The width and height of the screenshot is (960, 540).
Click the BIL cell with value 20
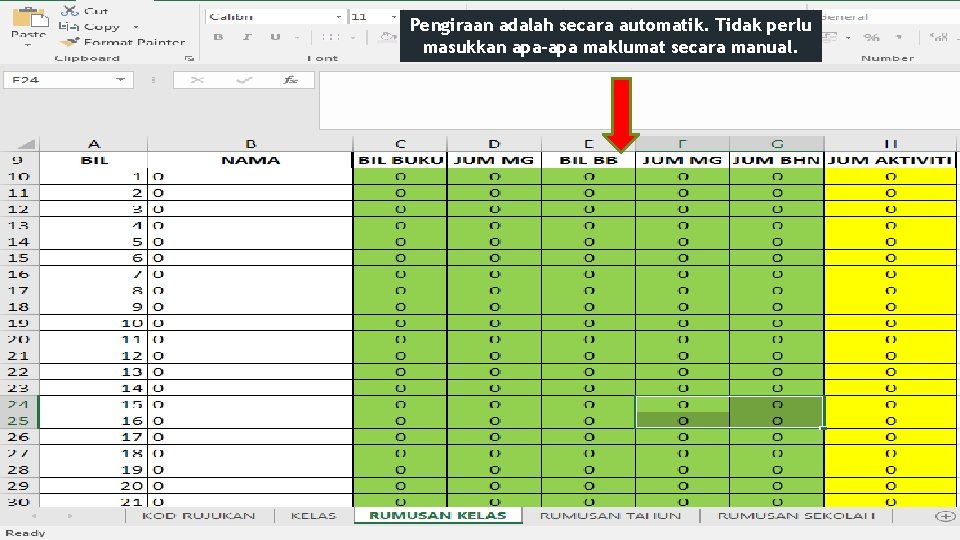pyautogui.click(x=94, y=486)
